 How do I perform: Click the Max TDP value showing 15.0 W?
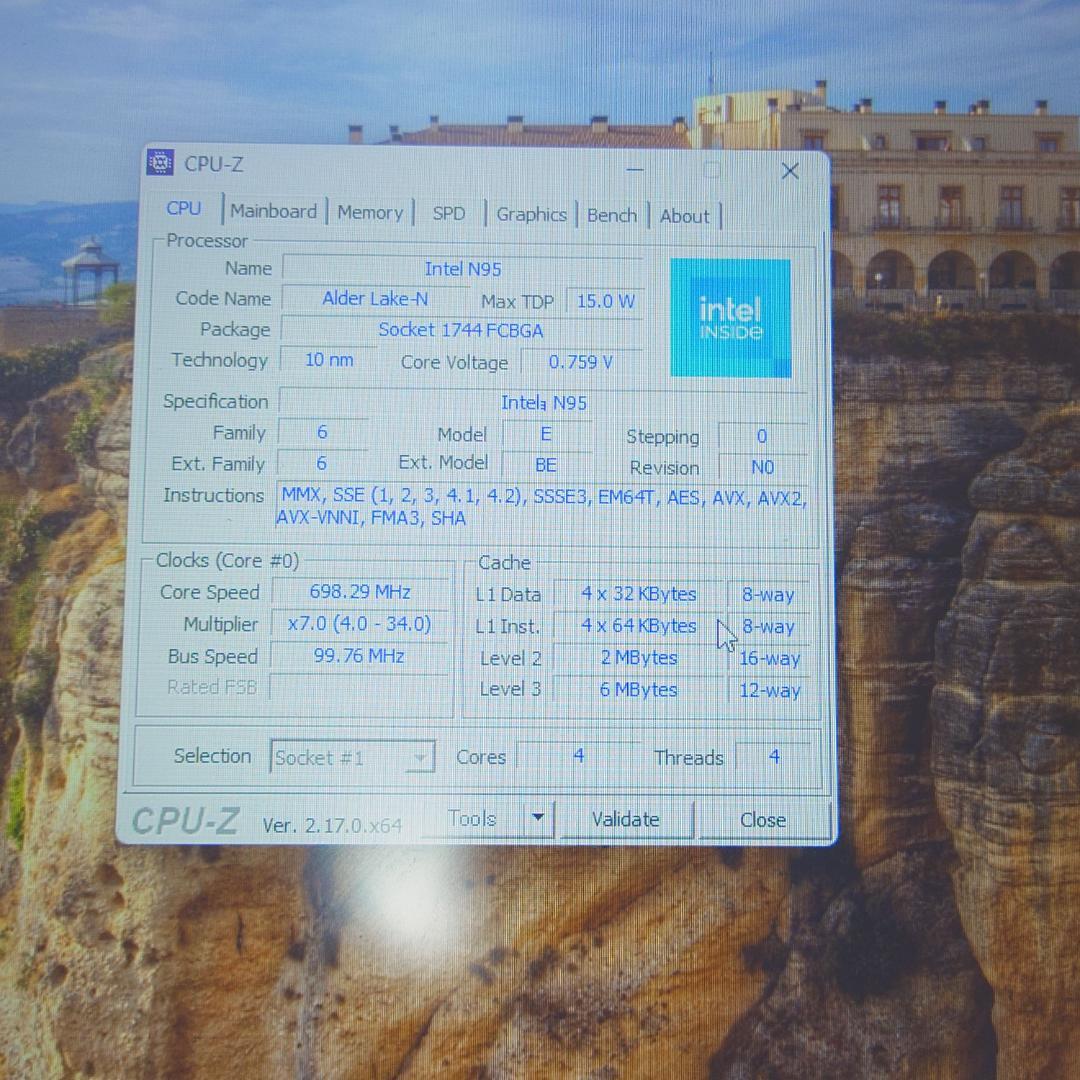604,300
